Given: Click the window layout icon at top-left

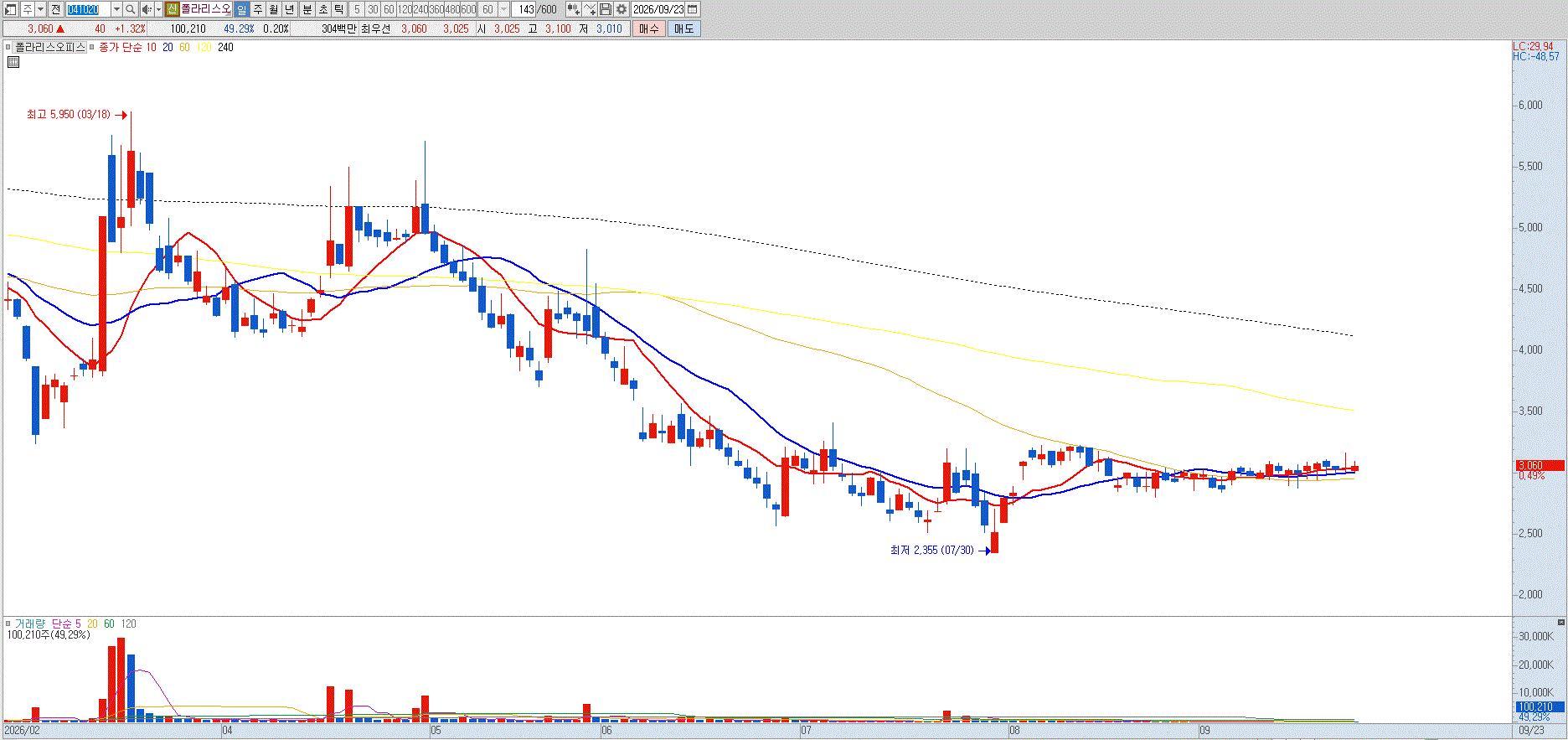Looking at the screenshot, I should coord(11,9).
